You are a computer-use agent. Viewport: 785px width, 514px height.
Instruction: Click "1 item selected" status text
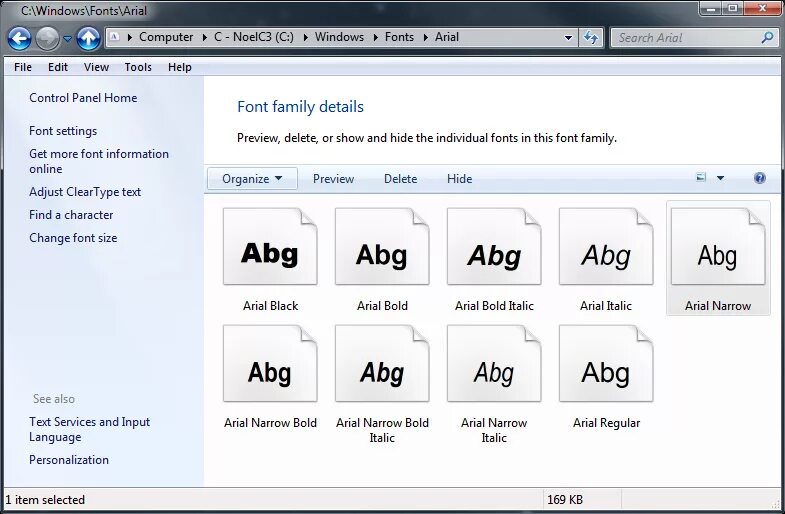pos(45,499)
